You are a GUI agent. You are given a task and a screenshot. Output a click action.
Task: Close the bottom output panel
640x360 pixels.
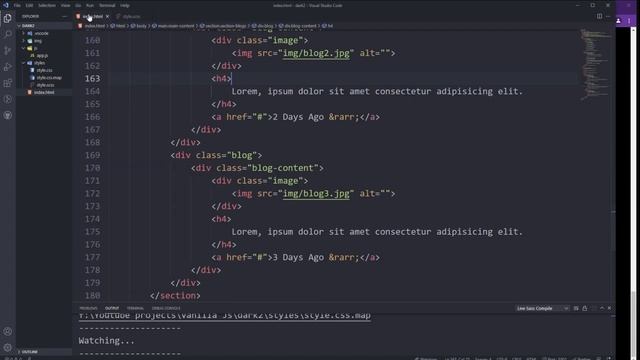pos(609,308)
